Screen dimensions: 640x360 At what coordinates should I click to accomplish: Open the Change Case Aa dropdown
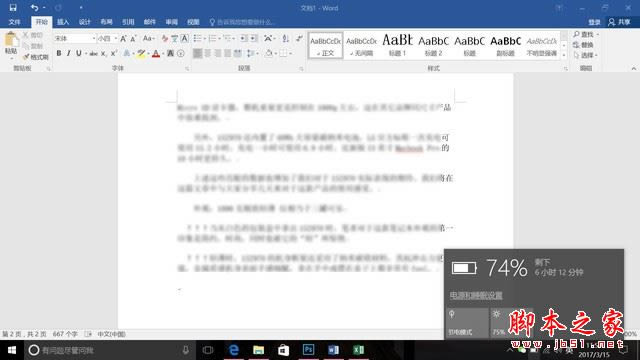148,38
